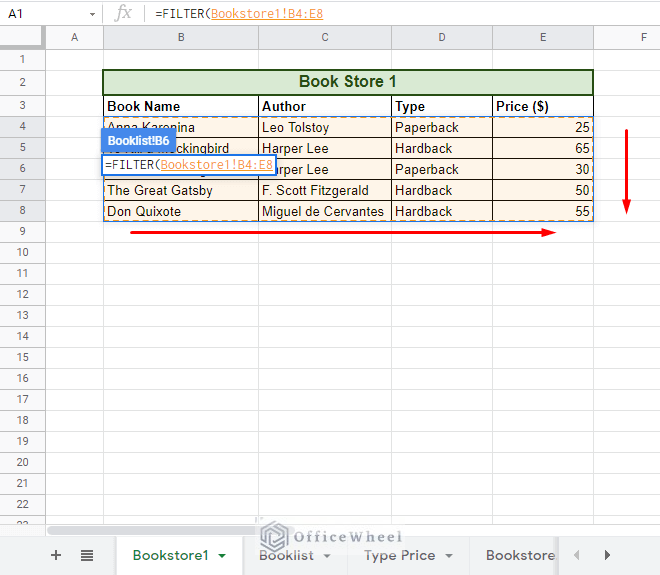Select the Bookstore1 sheet tab
The image size is (660, 575).
170,555
